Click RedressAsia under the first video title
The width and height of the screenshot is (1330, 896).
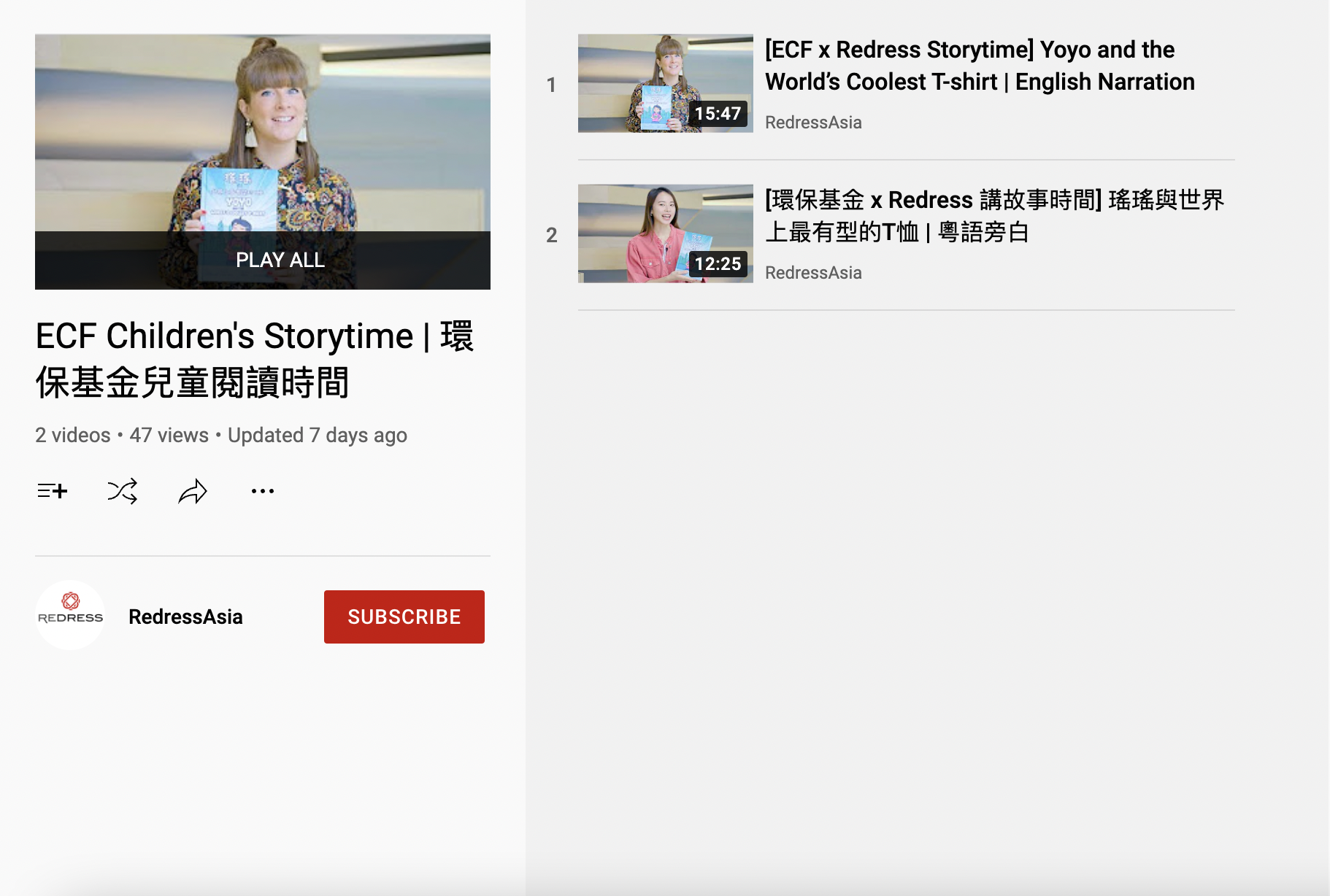click(813, 123)
